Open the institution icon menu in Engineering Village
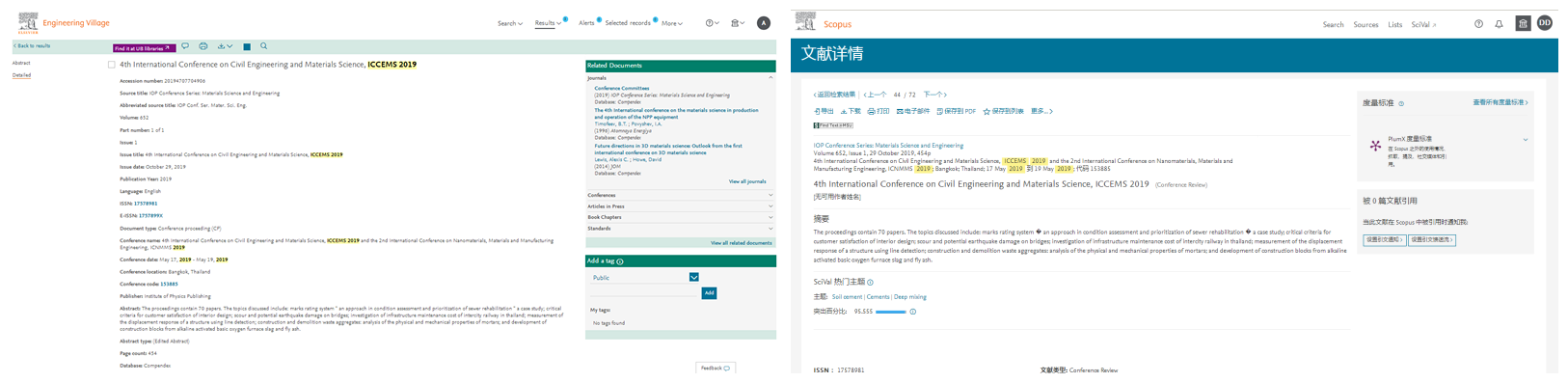The width and height of the screenshot is (1568, 383). tap(738, 23)
